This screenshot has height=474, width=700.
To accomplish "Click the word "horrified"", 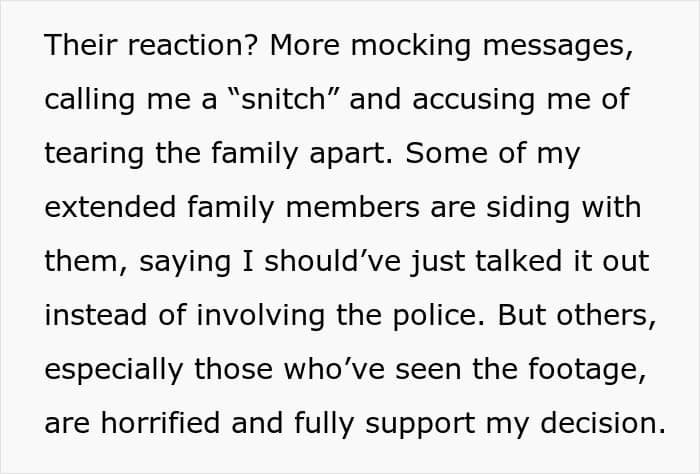I will pyautogui.click(x=160, y=424).
